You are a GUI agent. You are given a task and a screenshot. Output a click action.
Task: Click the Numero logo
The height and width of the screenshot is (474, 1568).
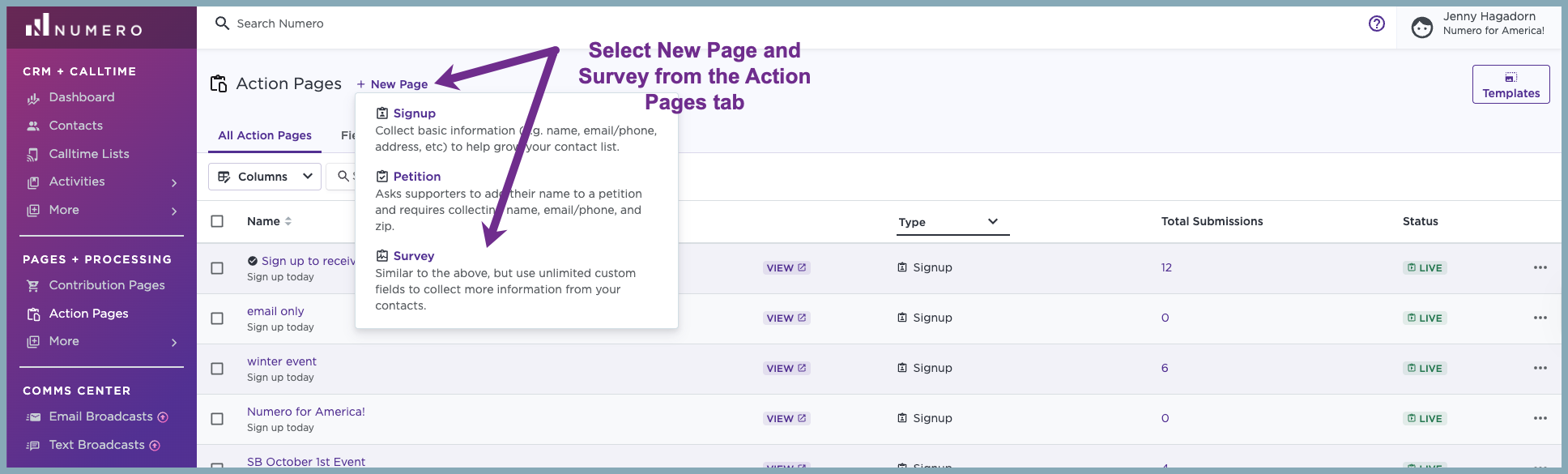coord(83,26)
